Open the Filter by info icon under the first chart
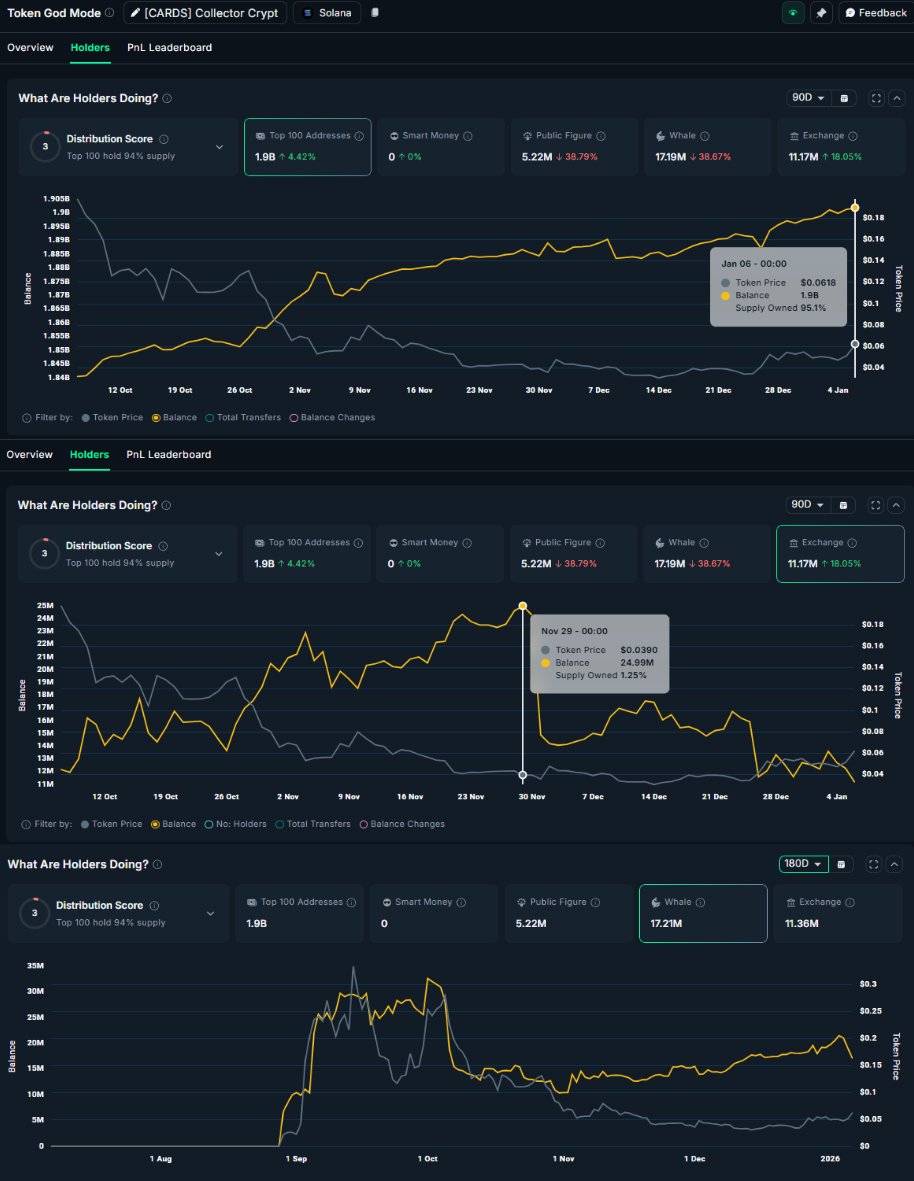 pyautogui.click(x=26, y=418)
